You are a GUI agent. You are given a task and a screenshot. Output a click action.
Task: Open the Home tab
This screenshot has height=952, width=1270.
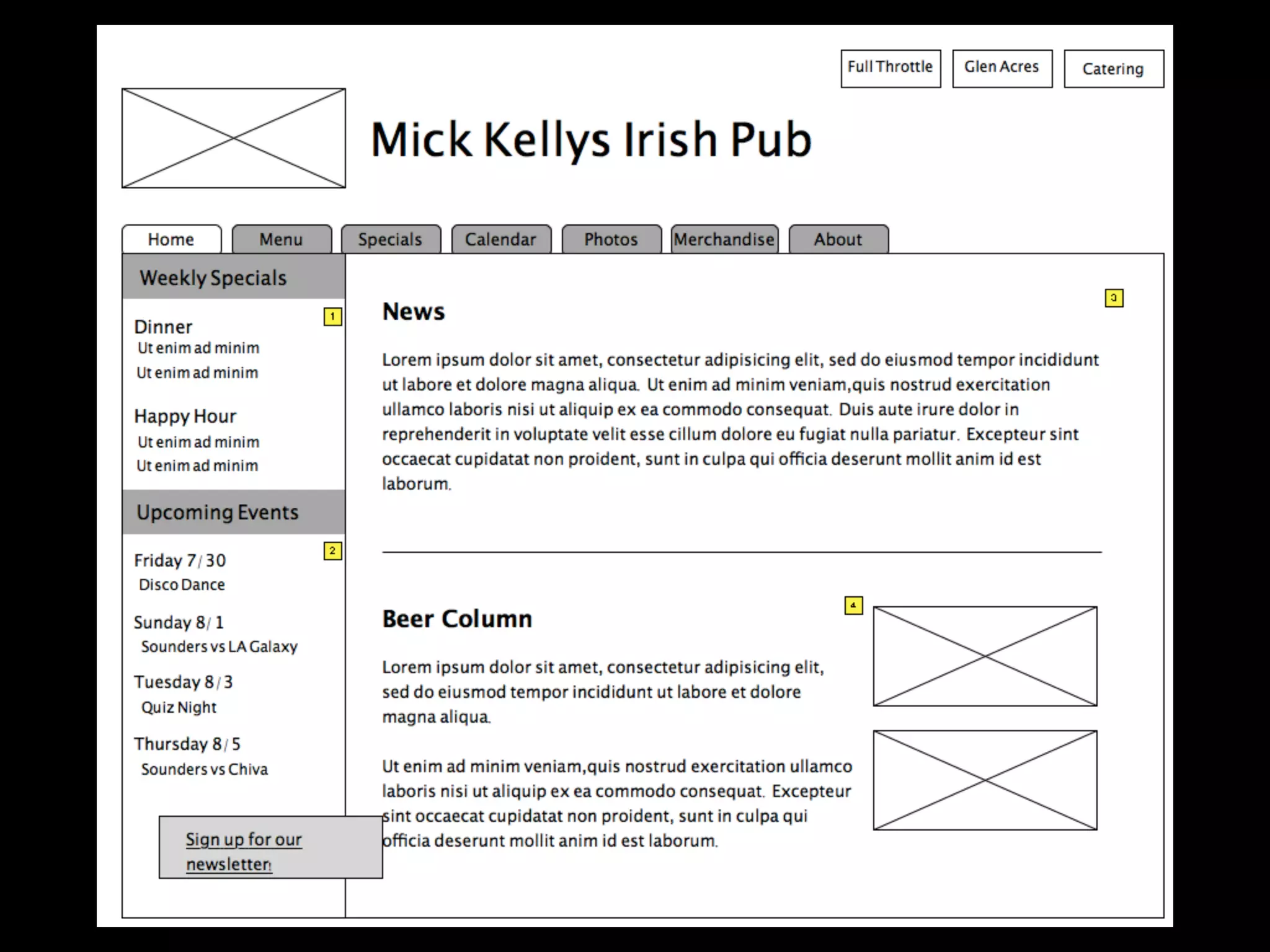(171, 239)
